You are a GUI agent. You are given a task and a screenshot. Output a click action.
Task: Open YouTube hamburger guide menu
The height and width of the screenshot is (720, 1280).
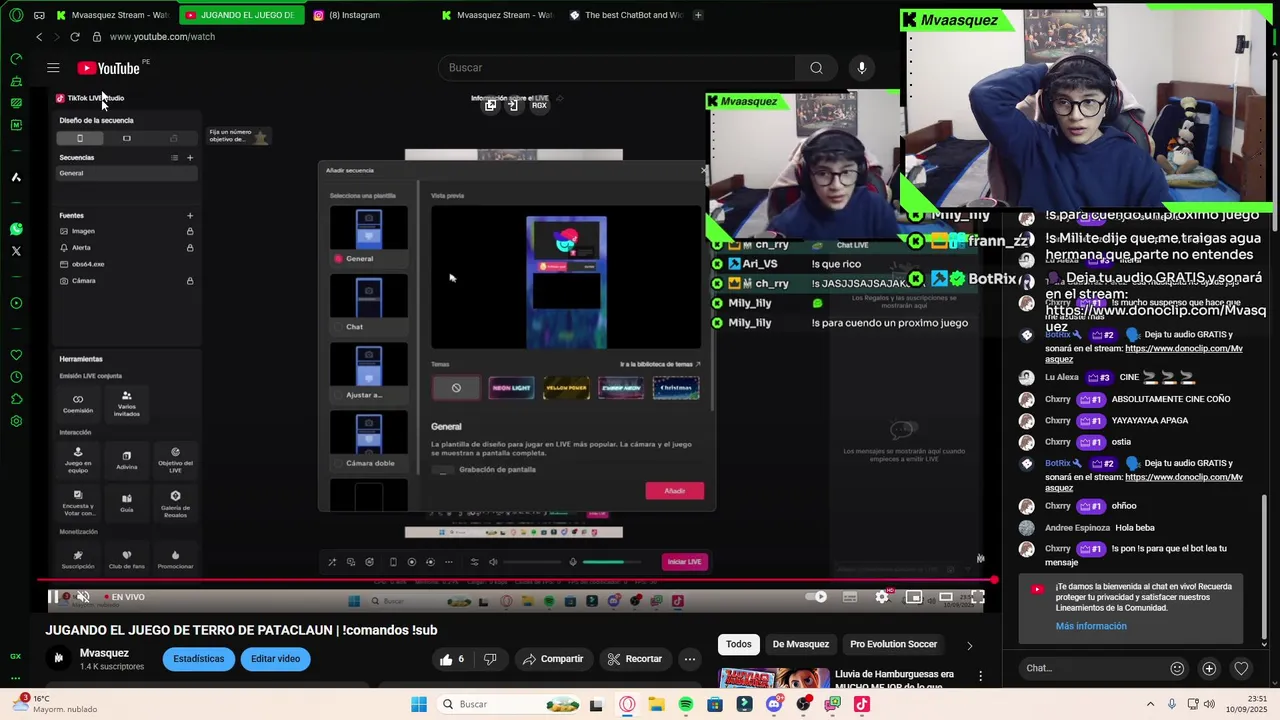tap(53, 68)
